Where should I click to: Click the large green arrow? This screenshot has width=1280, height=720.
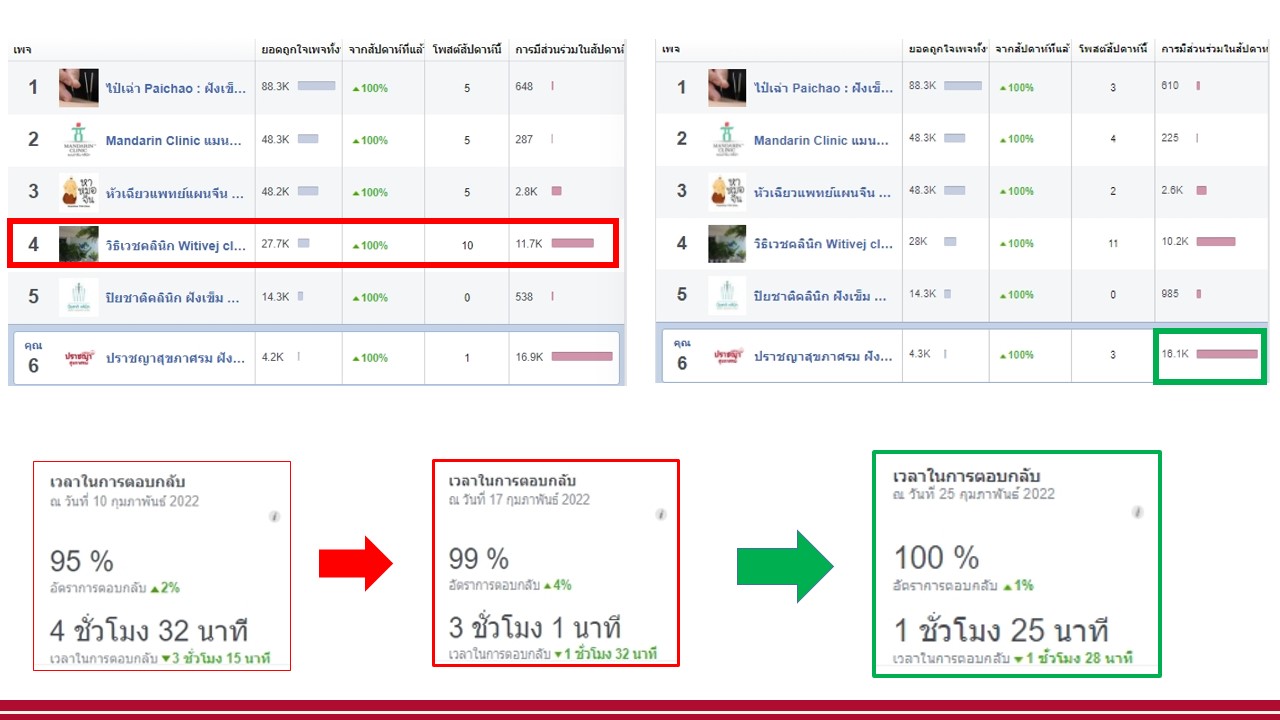click(784, 567)
